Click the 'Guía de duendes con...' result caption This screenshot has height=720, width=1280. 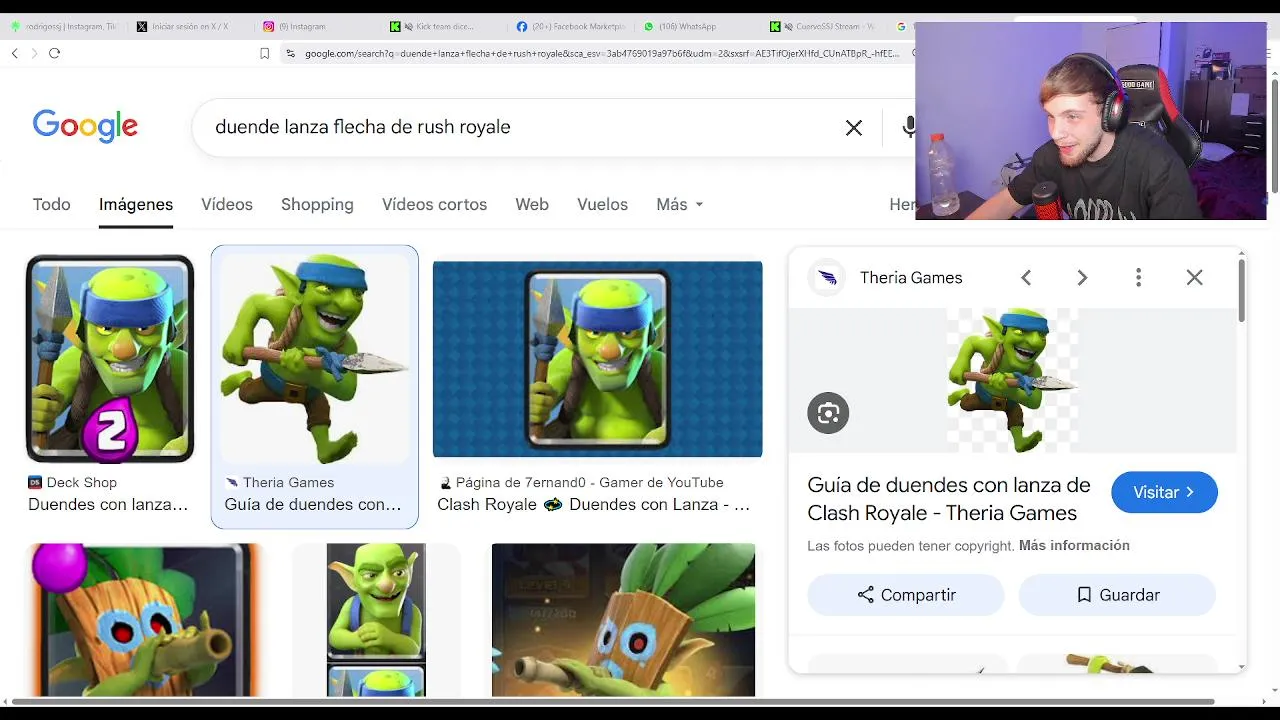pyautogui.click(x=313, y=504)
